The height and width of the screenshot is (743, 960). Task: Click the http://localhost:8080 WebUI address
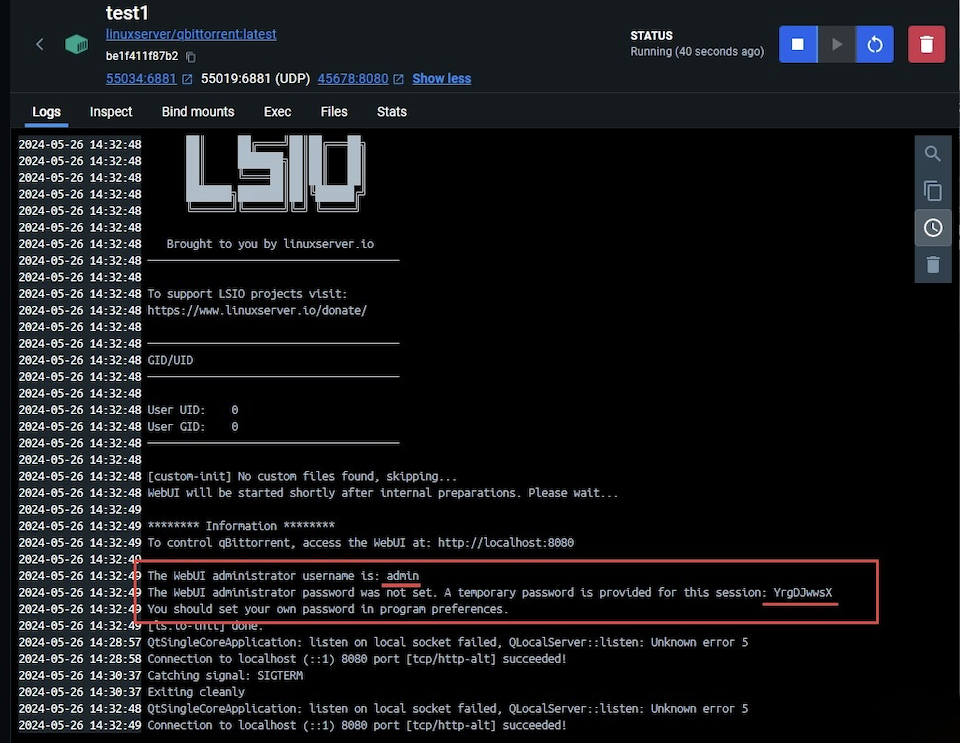[x=506, y=543]
